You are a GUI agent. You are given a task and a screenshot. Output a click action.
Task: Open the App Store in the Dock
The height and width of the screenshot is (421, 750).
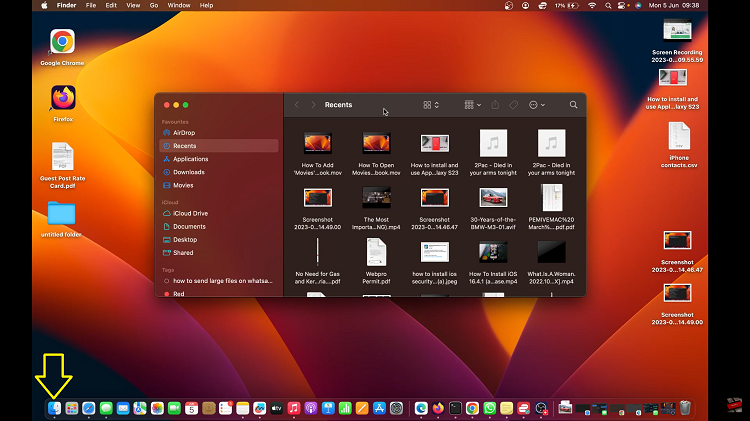click(379, 408)
